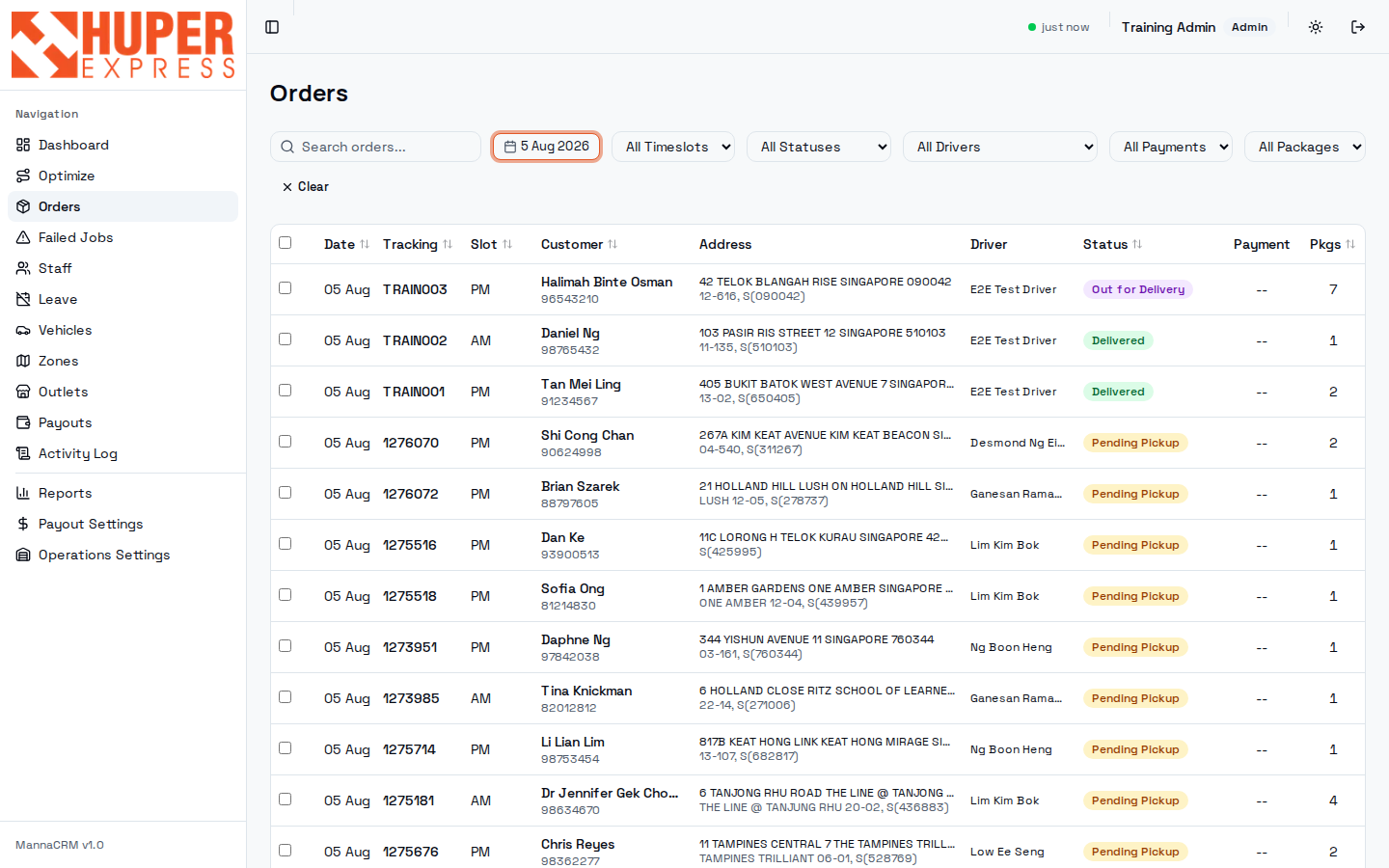This screenshot has width=1389, height=868.
Task: Click the 'just now' sync indicator
Action: (x=1058, y=27)
